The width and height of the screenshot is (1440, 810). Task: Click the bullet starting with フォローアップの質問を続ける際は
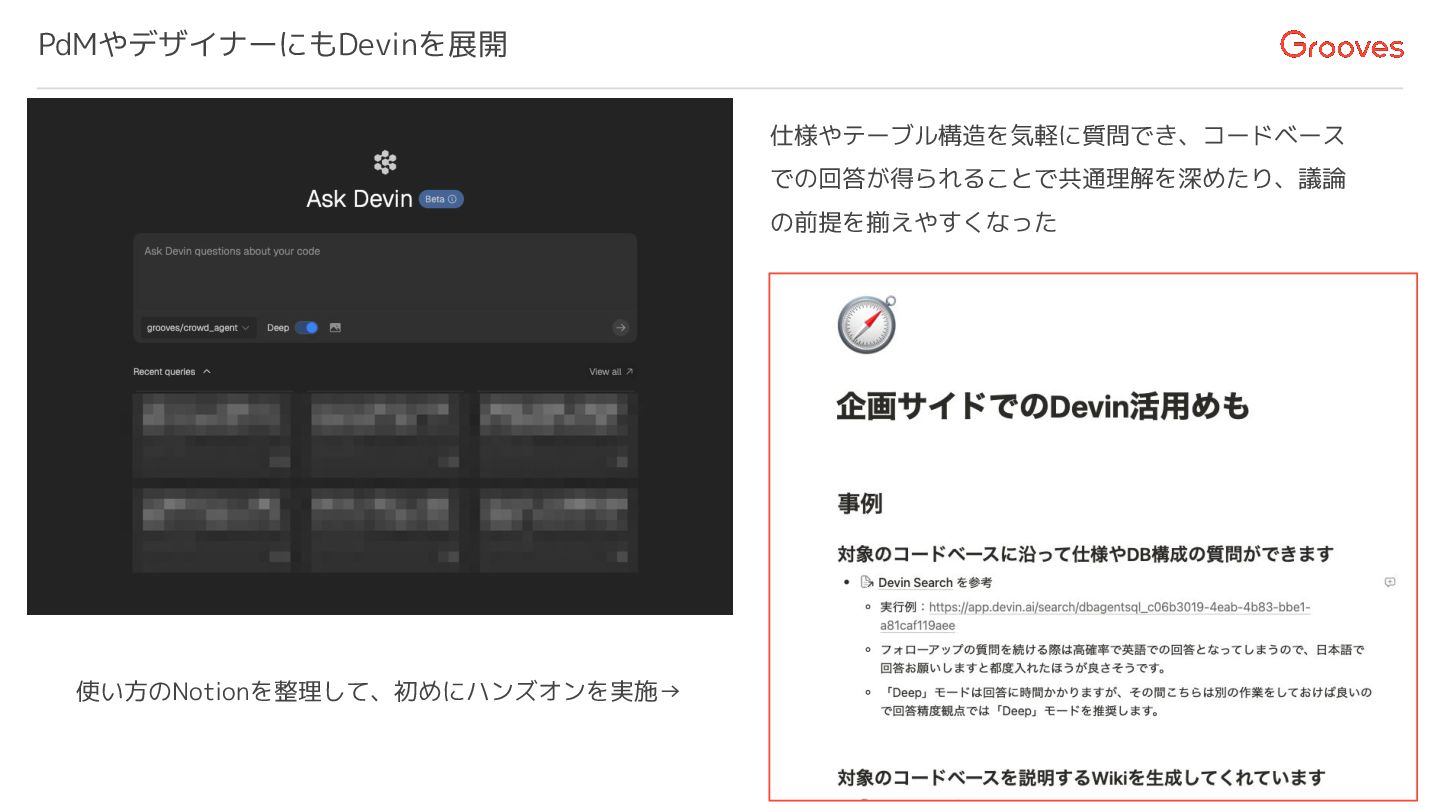coord(1122,658)
